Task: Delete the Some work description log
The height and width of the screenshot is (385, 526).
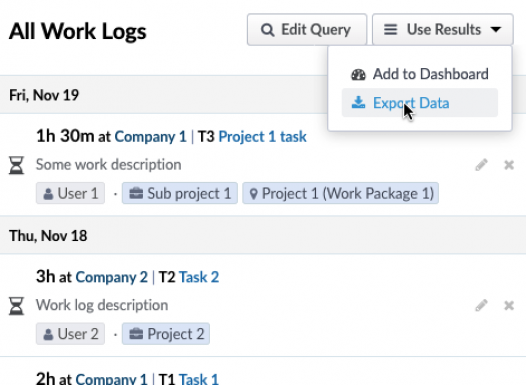Action: click(509, 165)
